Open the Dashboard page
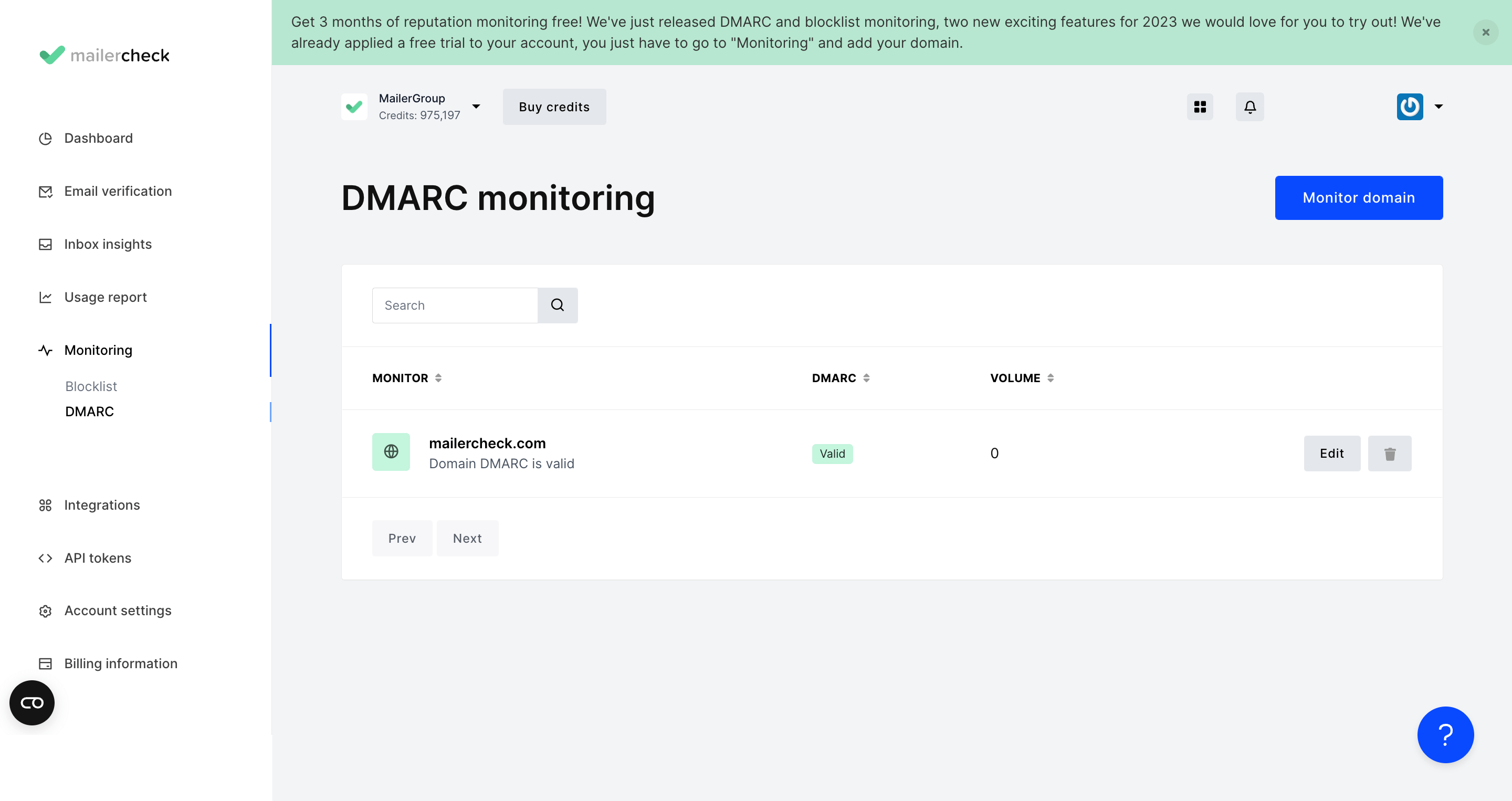Image resolution: width=1512 pixels, height=801 pixels. pos(98,139)
